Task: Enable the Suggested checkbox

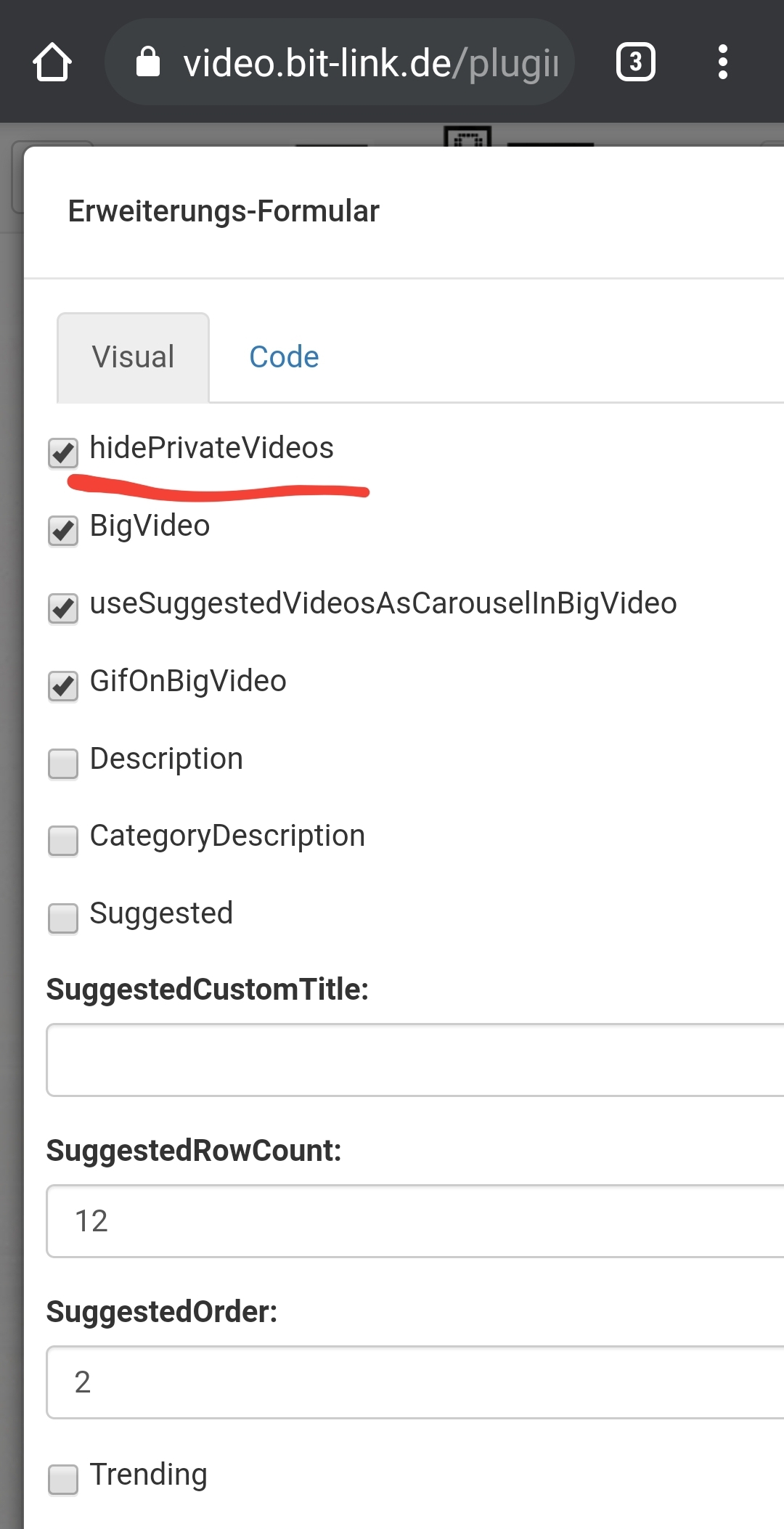Action: tap(63, 918)
